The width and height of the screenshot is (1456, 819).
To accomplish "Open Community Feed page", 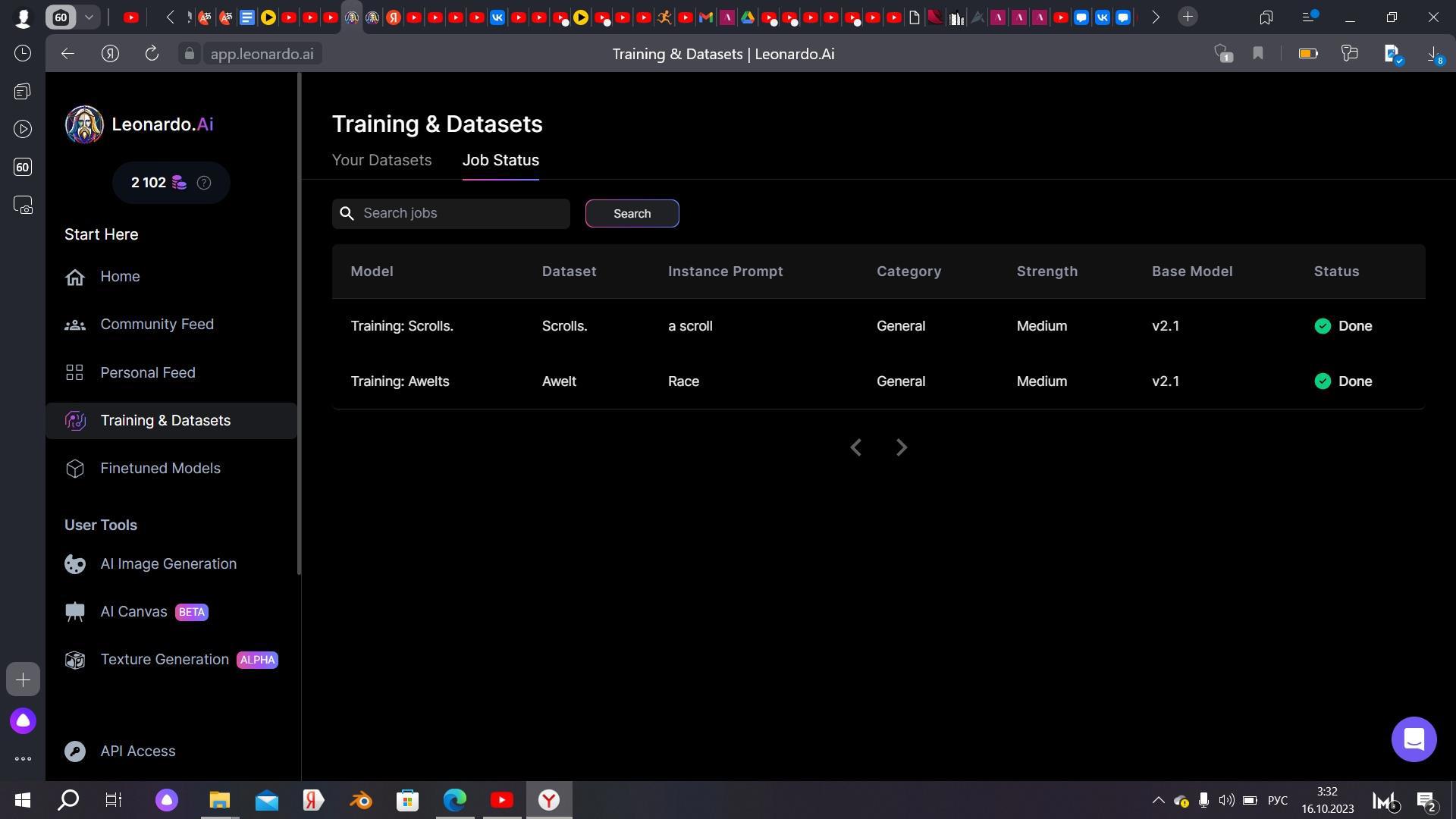I will click(156, 325).
